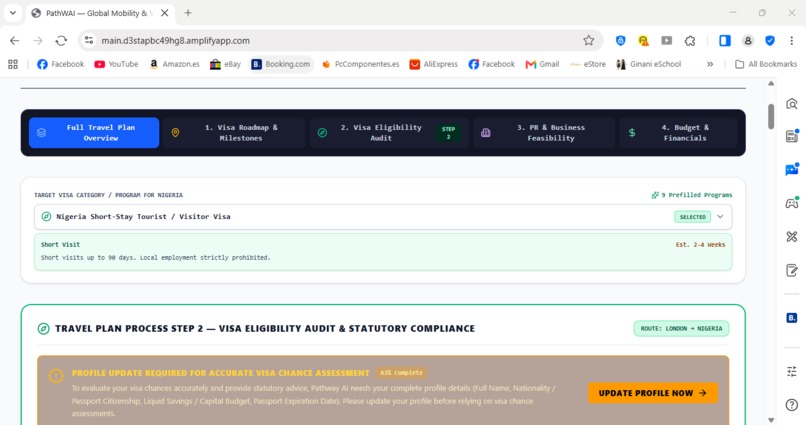Open the sidebar help question icon
This screenshot has width=806, height=425.
pos(792,405)
